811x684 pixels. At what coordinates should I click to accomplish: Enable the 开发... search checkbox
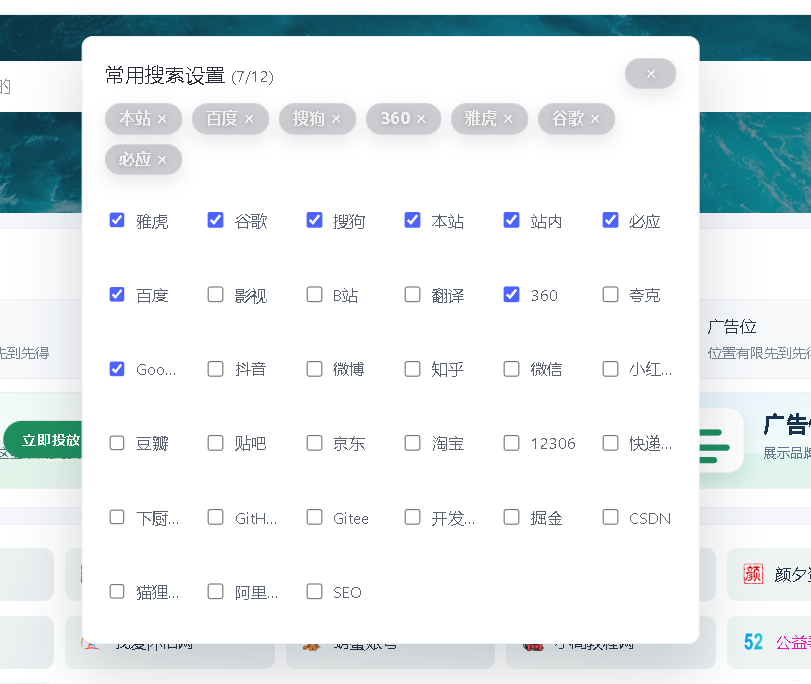tap(412, 517)
